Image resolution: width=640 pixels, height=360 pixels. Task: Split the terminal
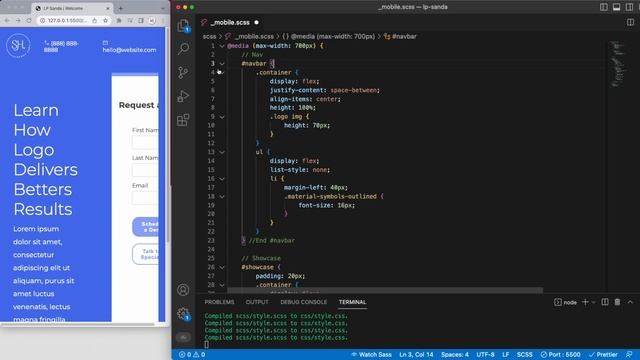click(x=605, y=302)
